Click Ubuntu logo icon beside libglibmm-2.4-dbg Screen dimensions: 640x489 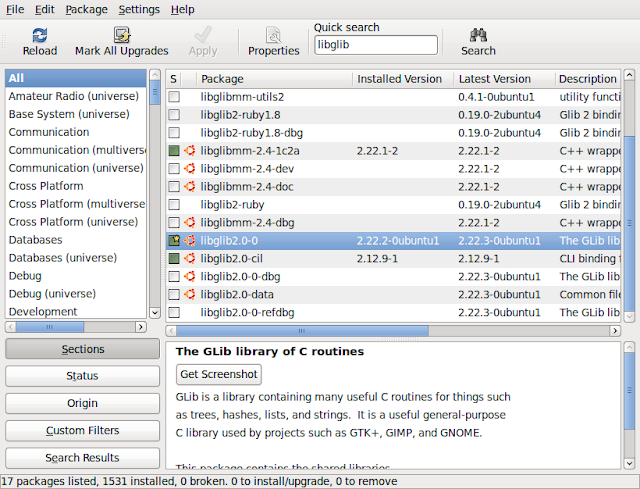189,222
